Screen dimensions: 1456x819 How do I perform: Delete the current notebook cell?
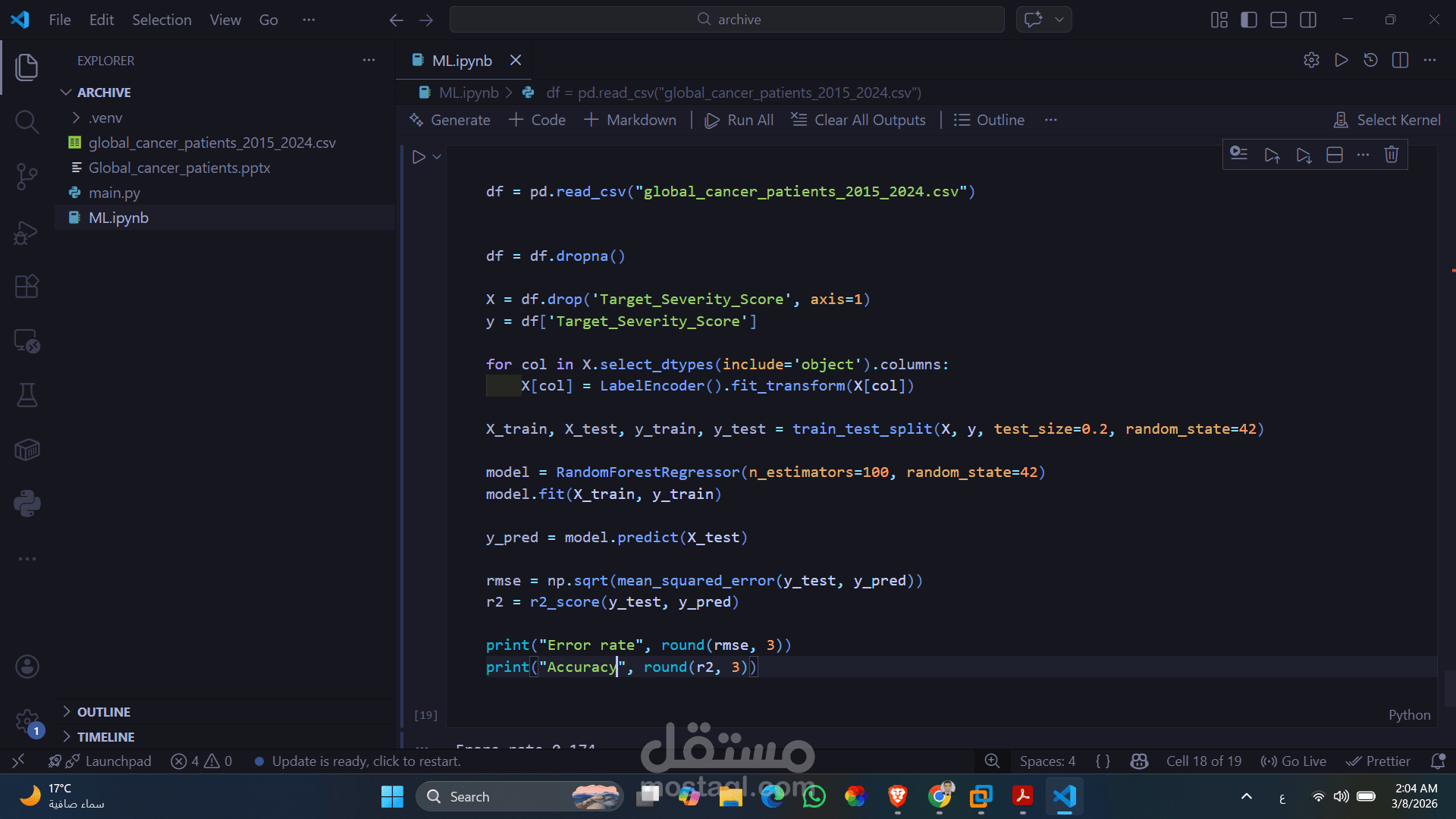[x=1392, y=155]
